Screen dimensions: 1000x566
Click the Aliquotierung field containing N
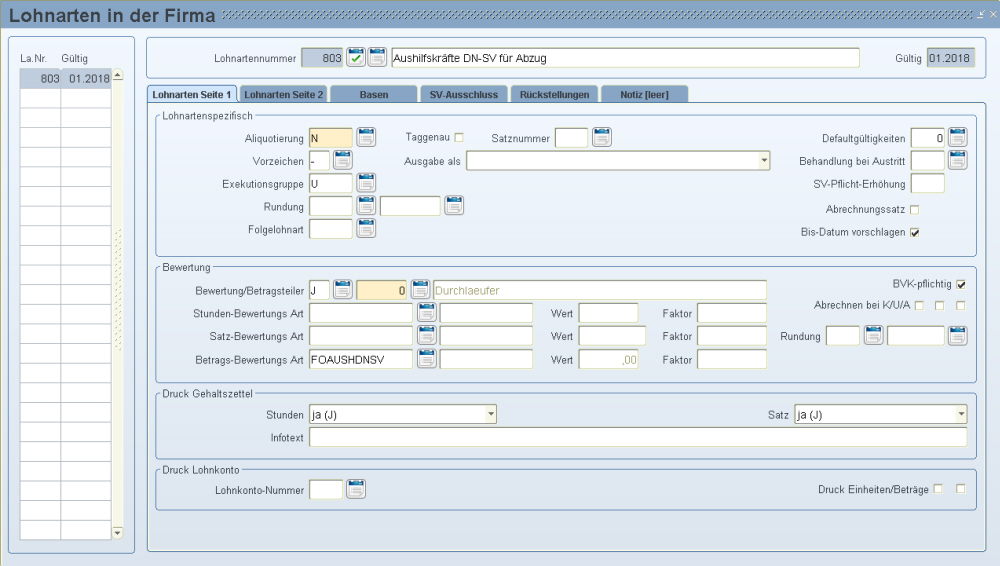click(330, 138)
